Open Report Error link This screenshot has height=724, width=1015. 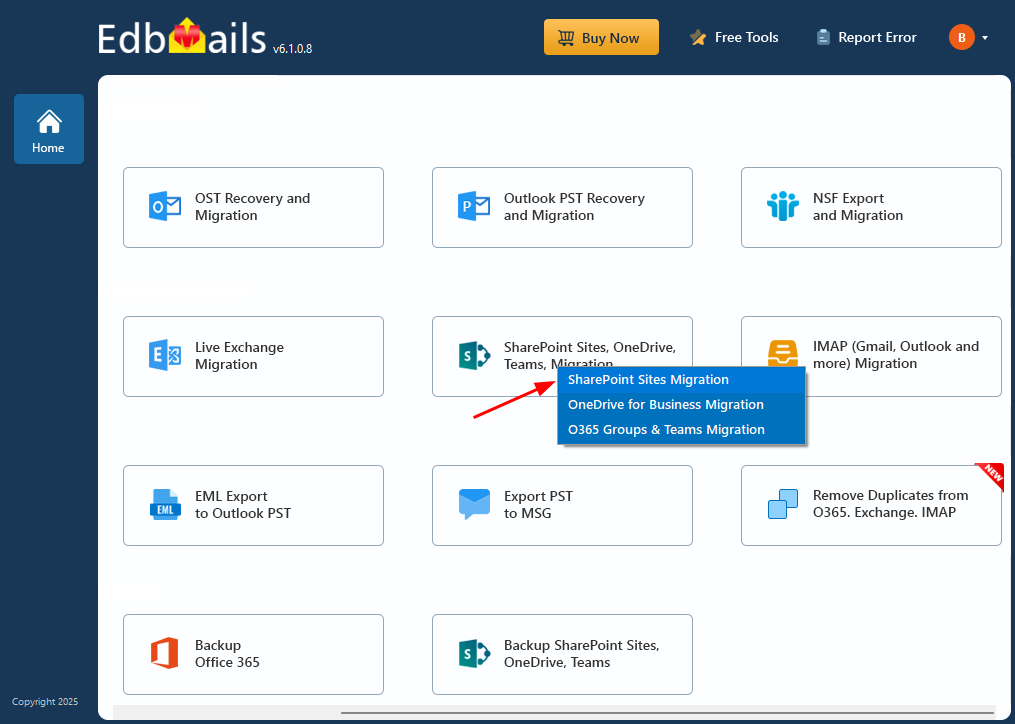[866, 38]
